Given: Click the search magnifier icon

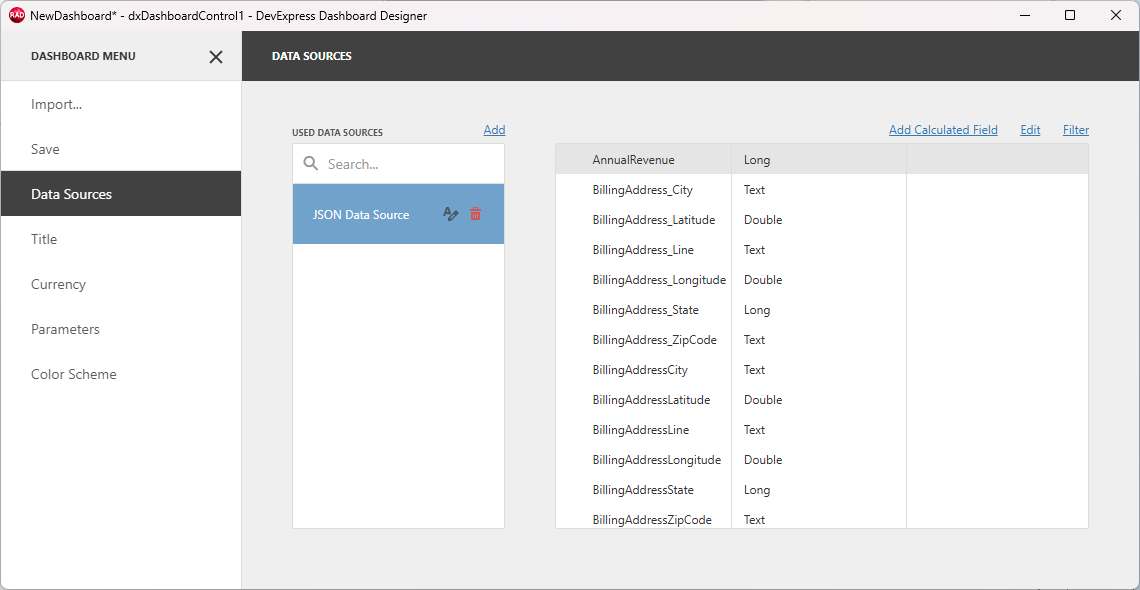Looking at the screenshot, I should pos(311,163).
